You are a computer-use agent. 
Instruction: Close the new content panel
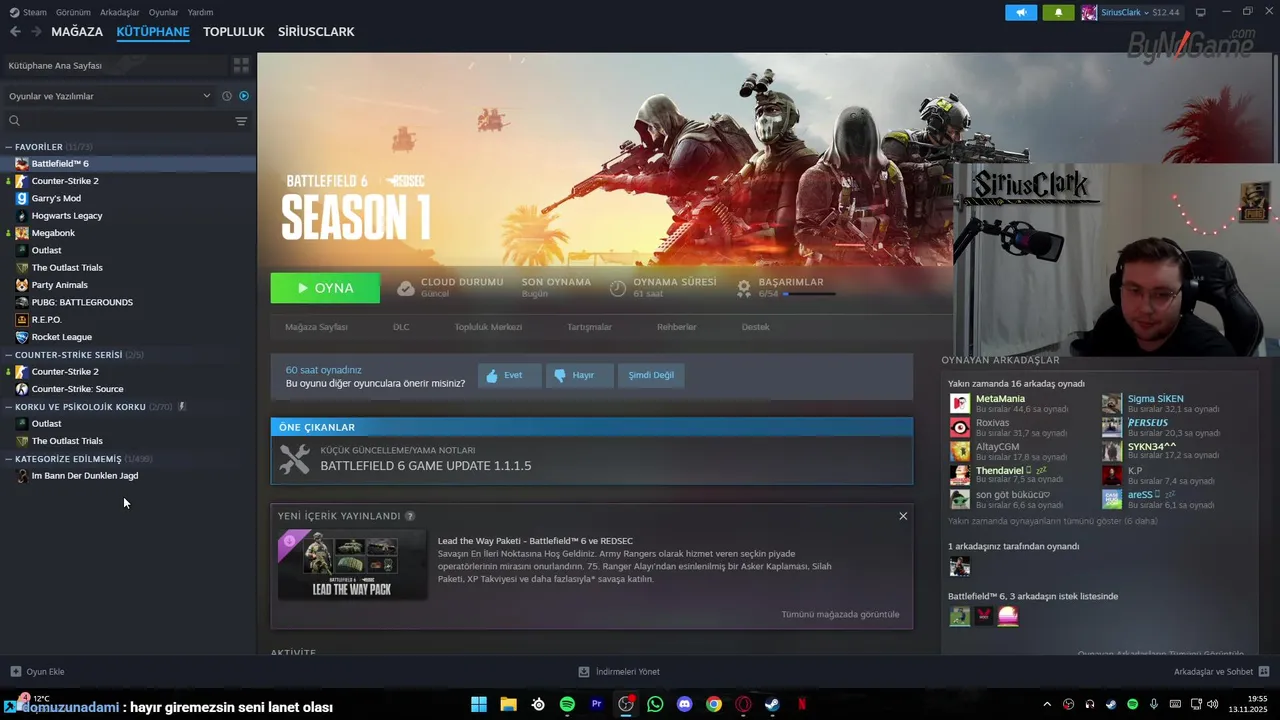point(903,516)
